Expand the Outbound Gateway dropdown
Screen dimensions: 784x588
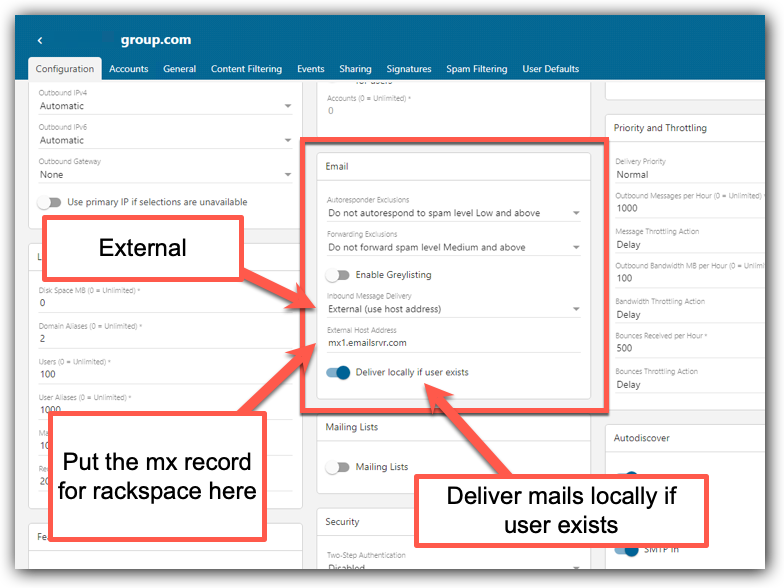(x=165, y=175)
